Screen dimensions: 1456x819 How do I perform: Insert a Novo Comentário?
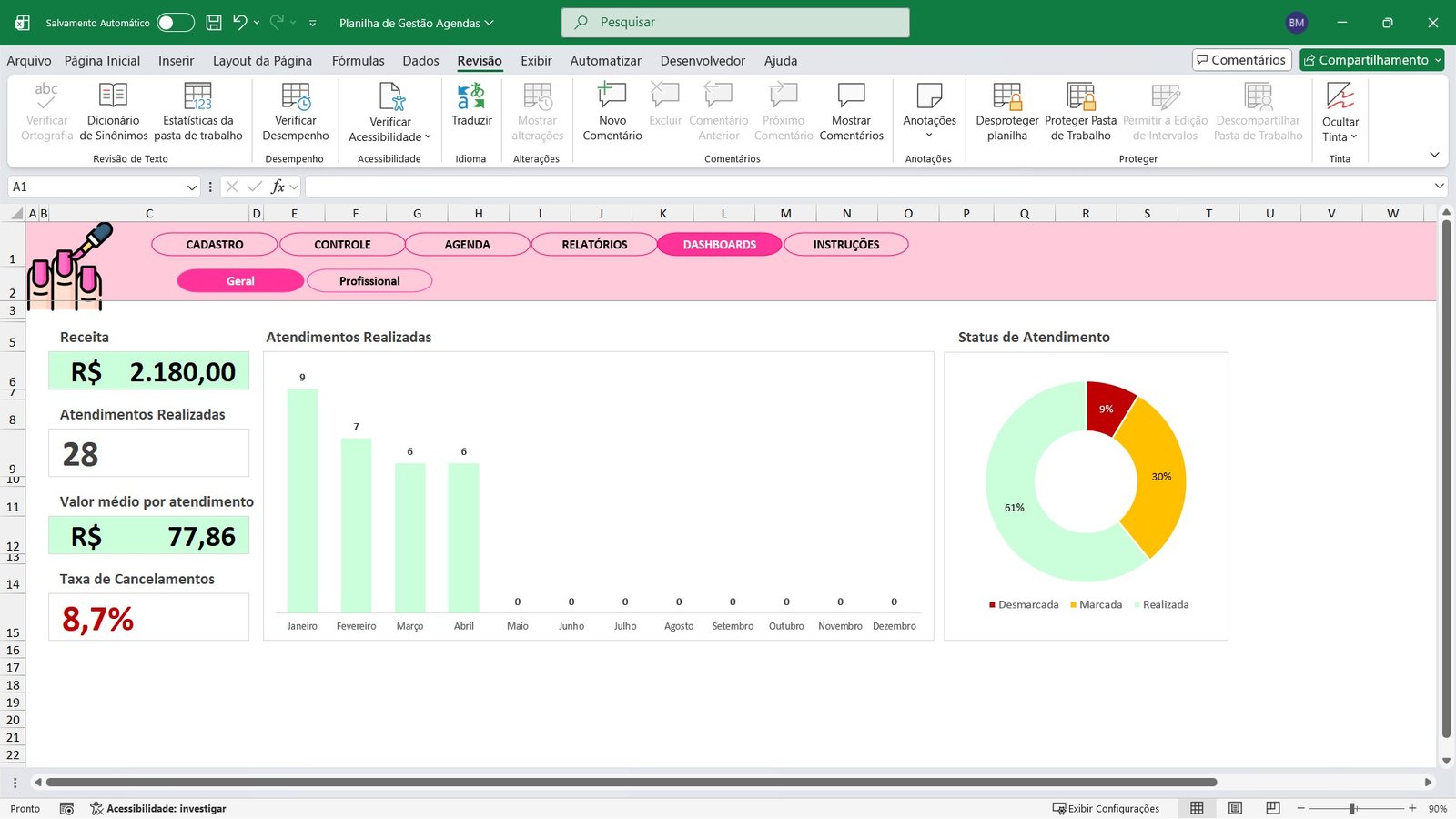tap(611, 109)
